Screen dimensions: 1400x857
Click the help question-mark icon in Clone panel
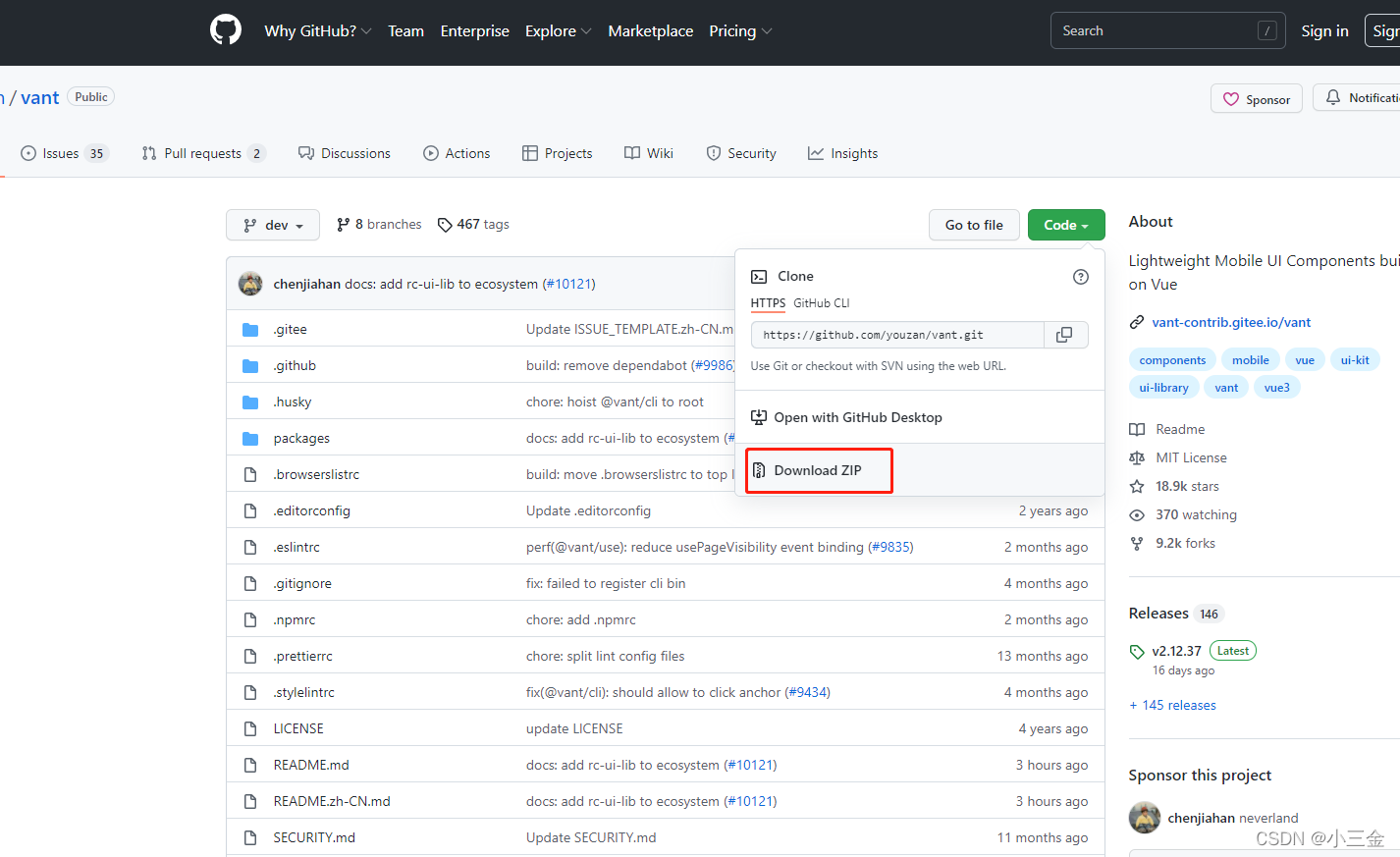coord(1081,277)
